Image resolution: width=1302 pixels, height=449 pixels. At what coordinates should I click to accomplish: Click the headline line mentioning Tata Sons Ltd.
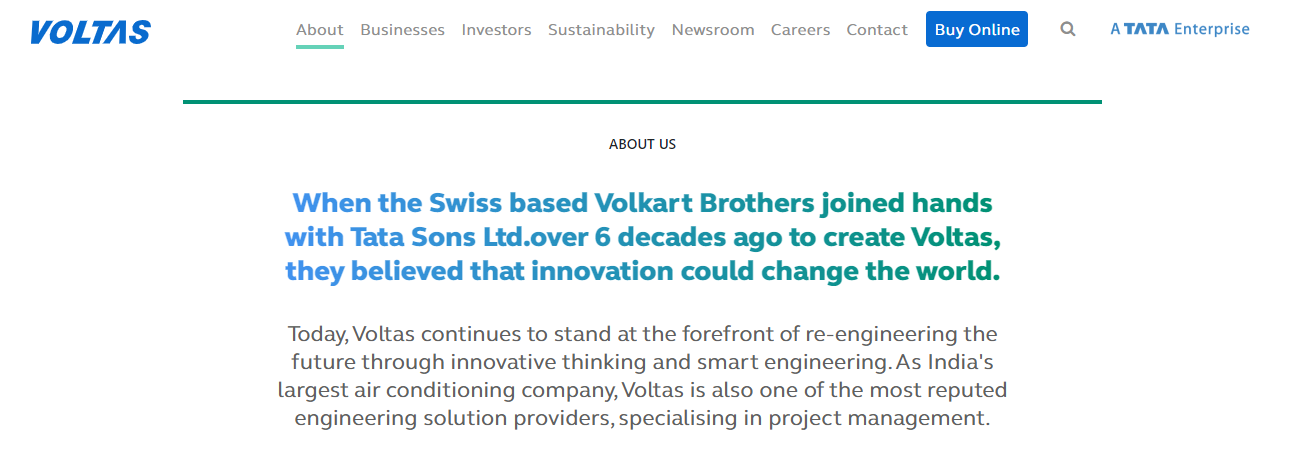642,237
